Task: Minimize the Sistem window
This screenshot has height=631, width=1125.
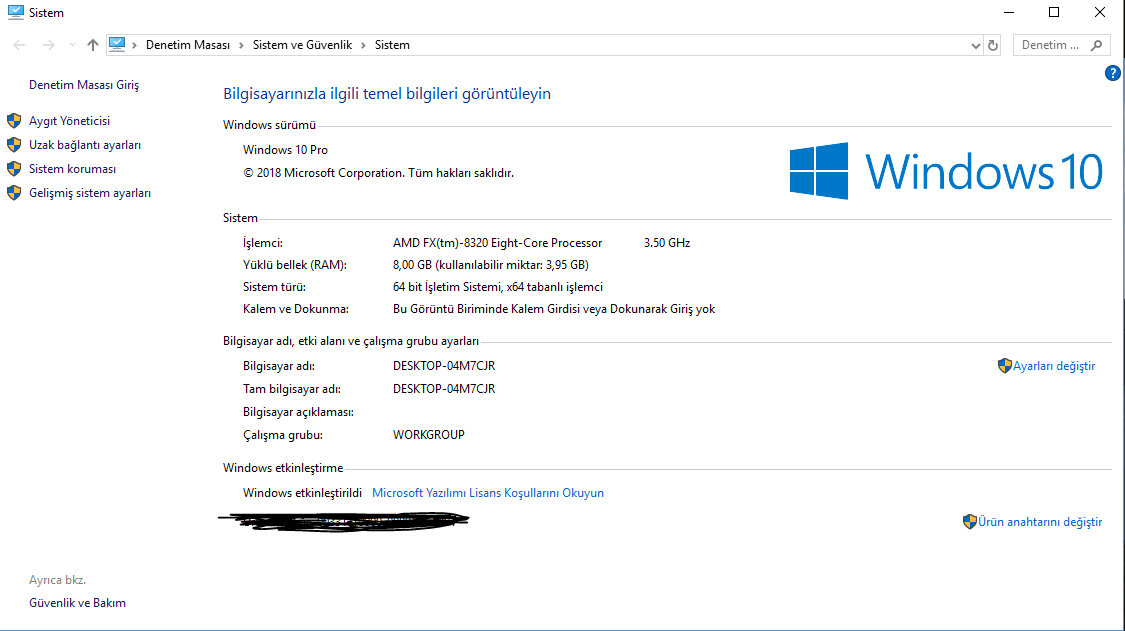Action: 1009,12
